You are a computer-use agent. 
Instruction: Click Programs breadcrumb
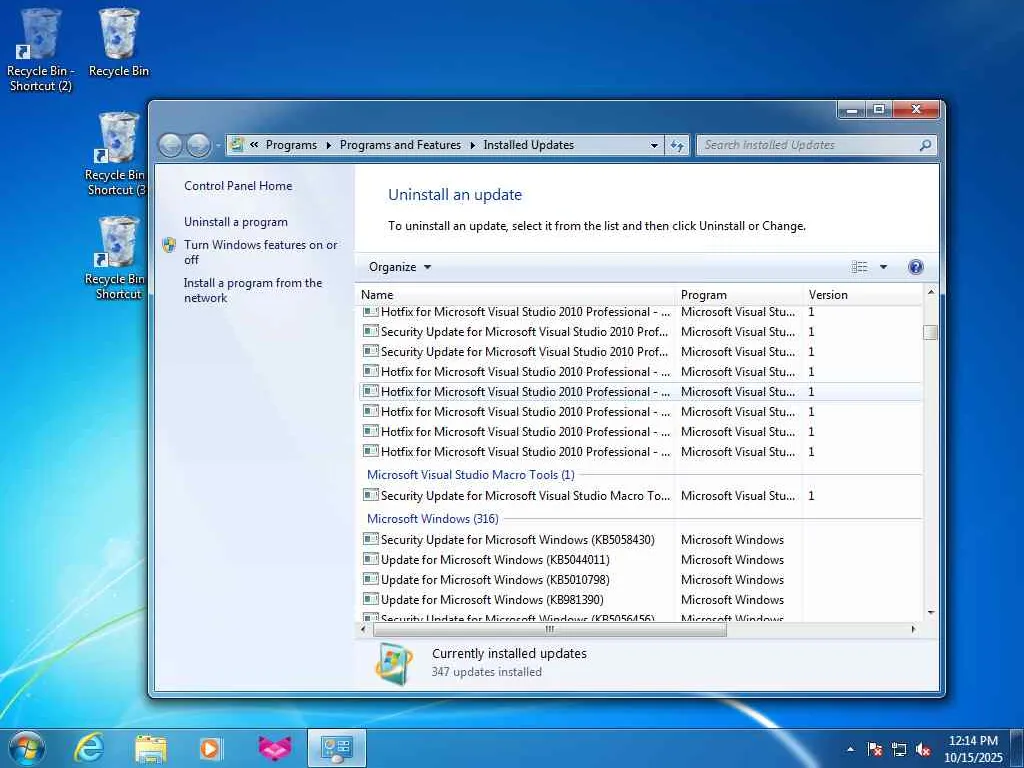[x=291, y=145]
